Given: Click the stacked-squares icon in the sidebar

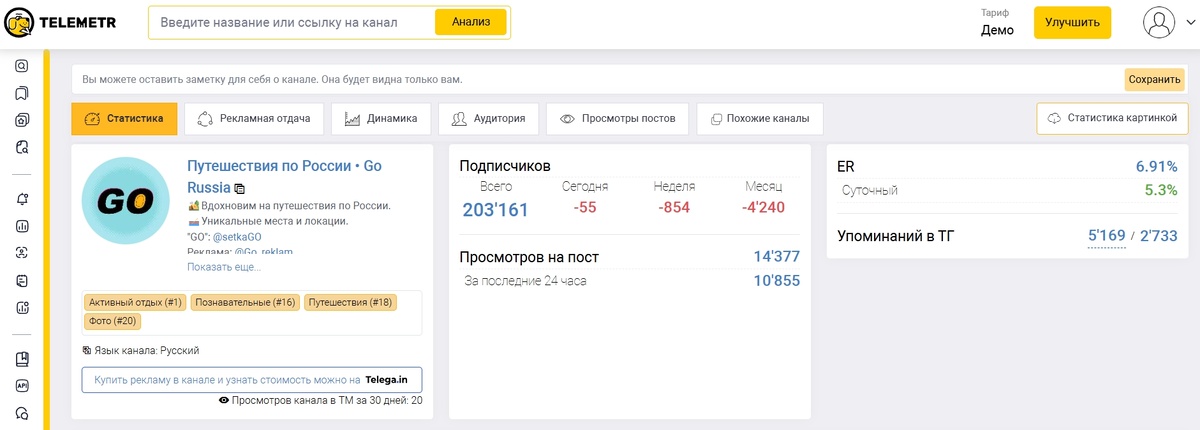Looking at the screenshot, I should (x=22, y=120).
